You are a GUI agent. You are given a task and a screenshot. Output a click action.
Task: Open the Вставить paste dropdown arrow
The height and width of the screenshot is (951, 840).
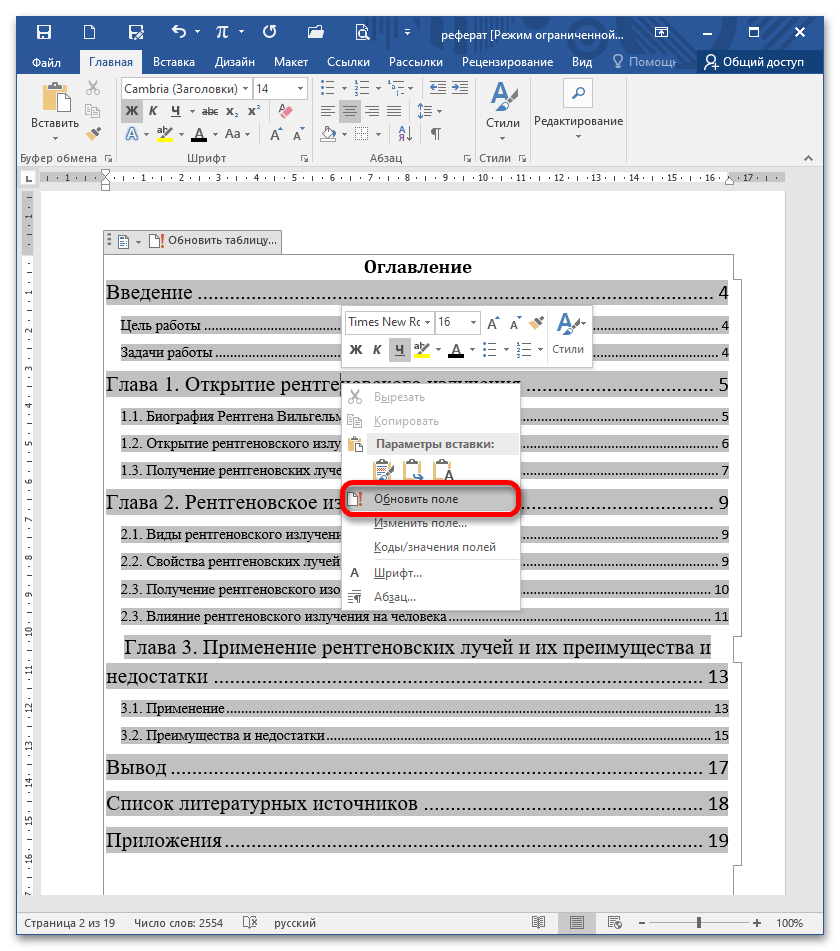click(x=54, y=137)
